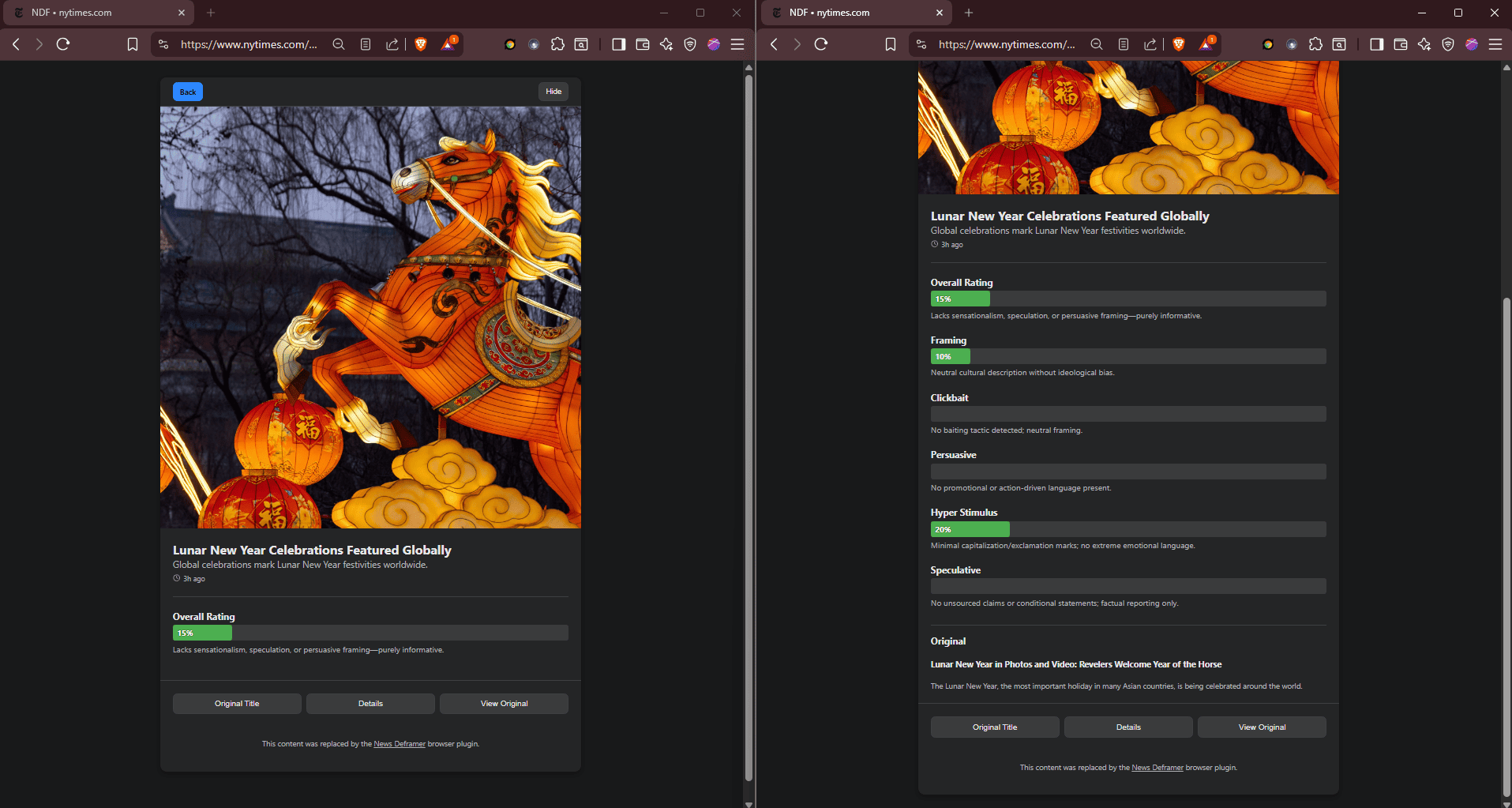This screenshot has width=1512, height=808.
Task: Bookmark the page in the left window
Action: pyautogui.click(x=133, y=44)
